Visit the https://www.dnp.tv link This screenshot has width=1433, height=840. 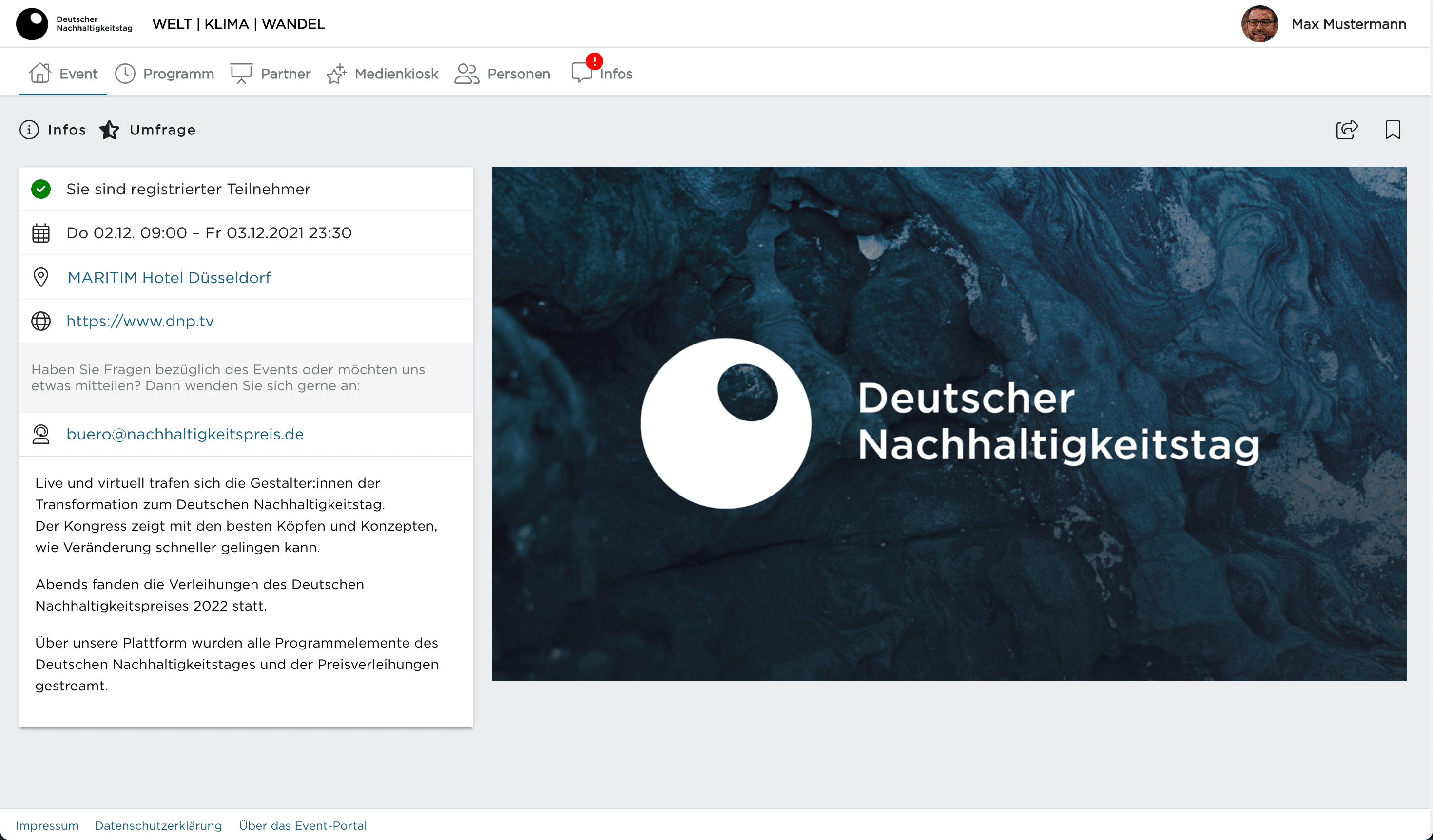(x=140, y=321)
